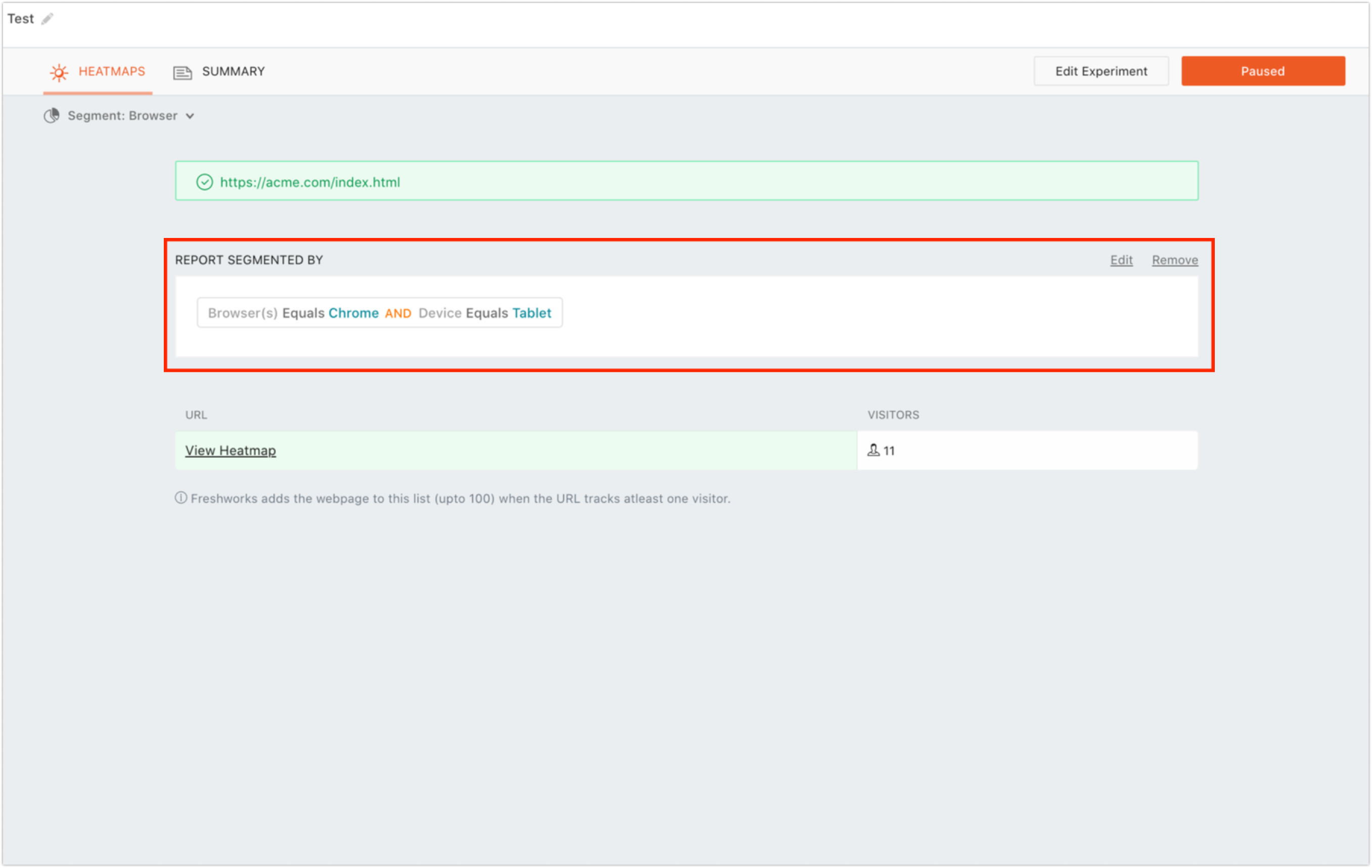This screenshot has width=1372, height=868.
Task: Open the https://acme.com/index.html URL link
Action: point(310,182)
